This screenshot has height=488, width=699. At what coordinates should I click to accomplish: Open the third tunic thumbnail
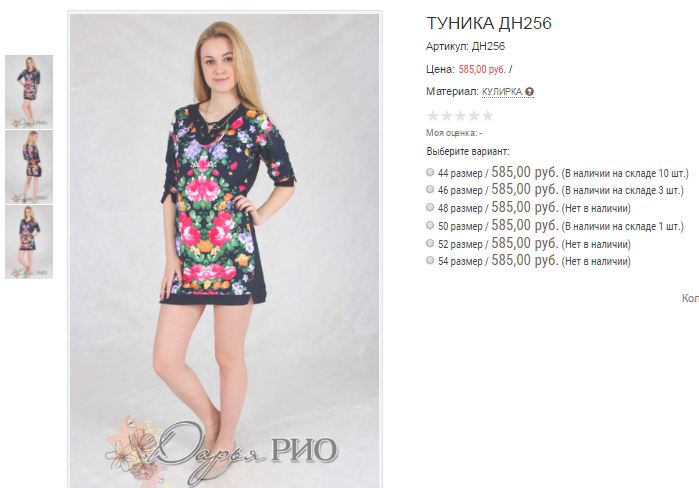(x=29, y=242)
